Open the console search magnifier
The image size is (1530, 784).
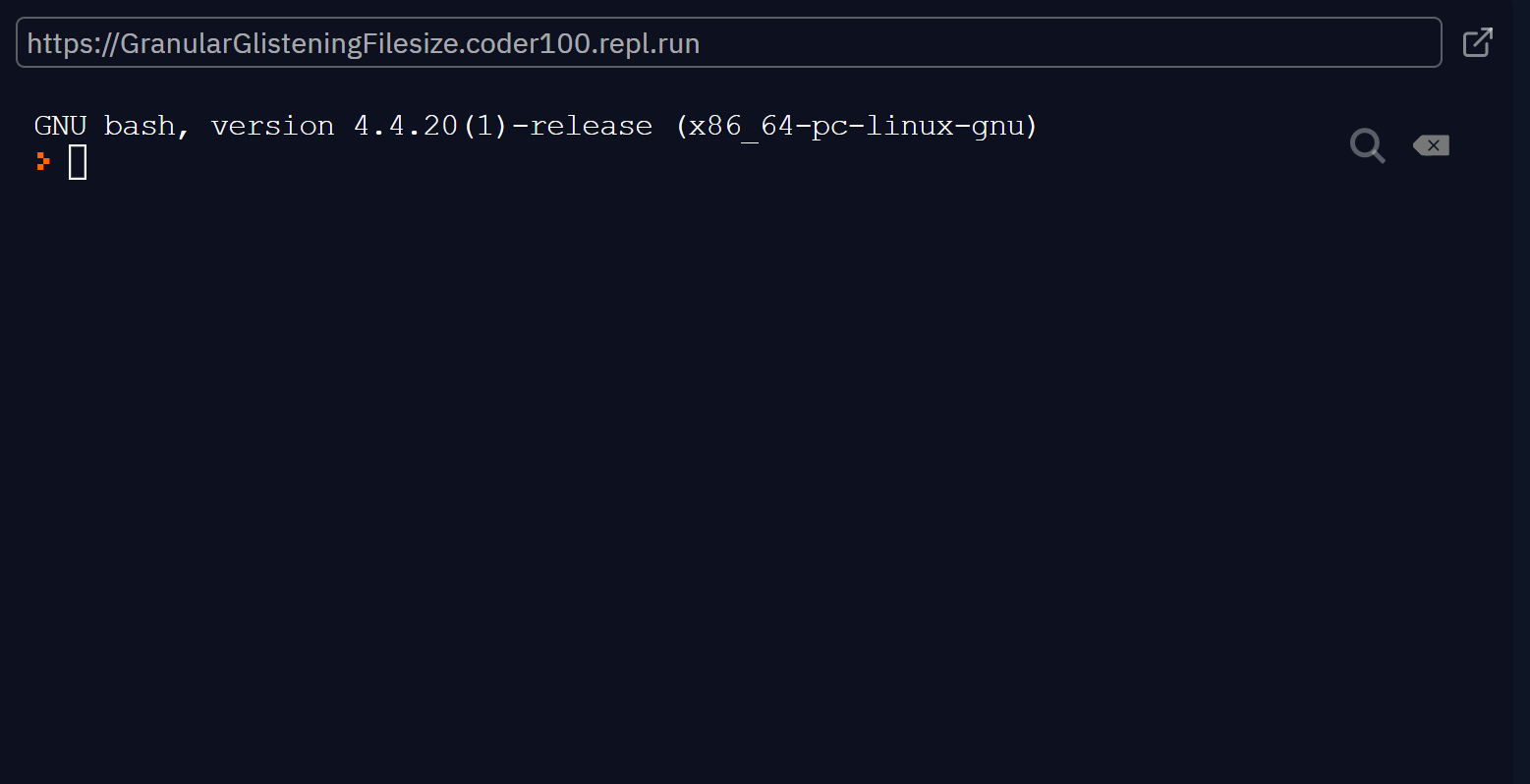1367,145
